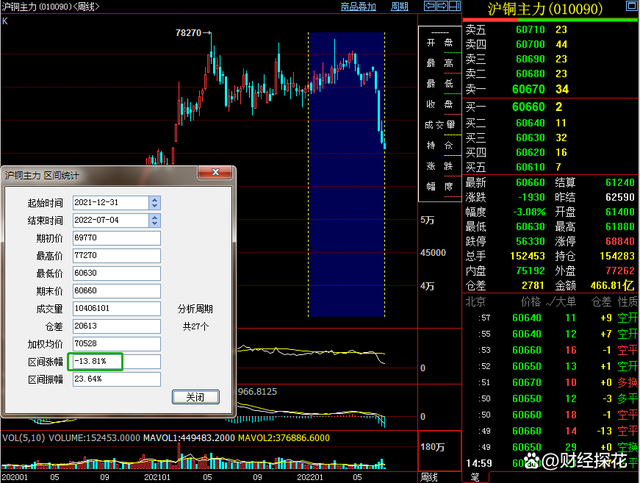Click the 内盘 value 75192
The image size is (640, 483).
point(530,271)
